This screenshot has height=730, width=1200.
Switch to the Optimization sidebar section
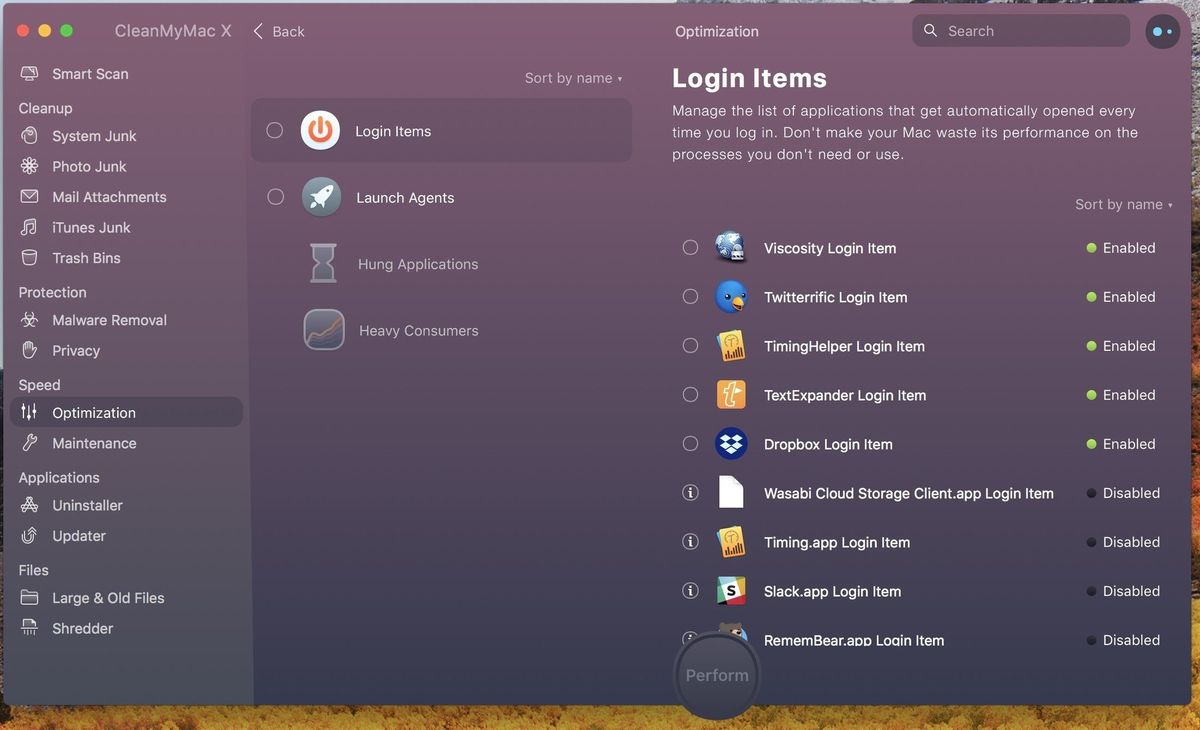click(x=126, y=412)
